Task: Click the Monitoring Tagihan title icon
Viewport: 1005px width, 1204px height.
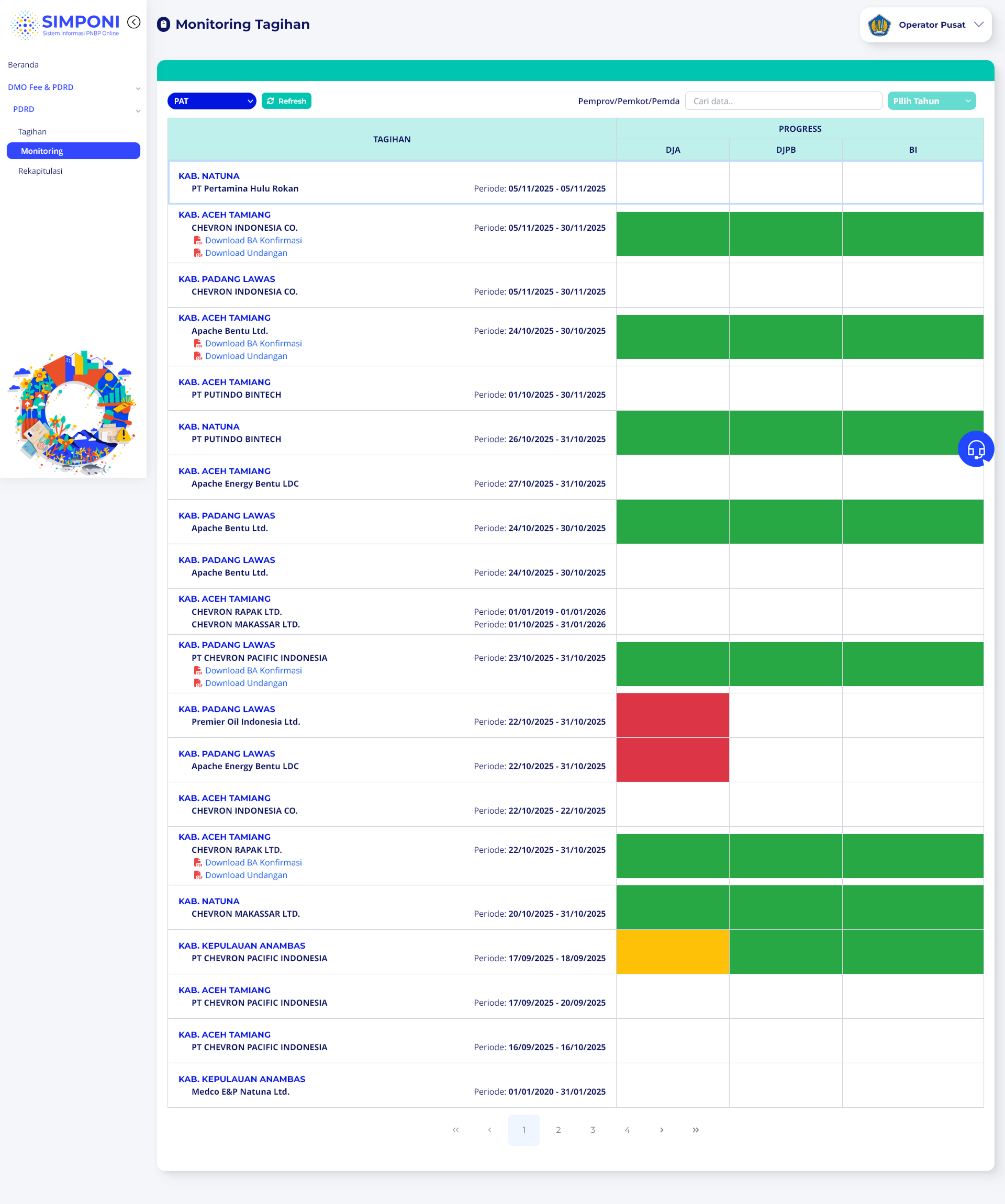Action: (163, 25)
